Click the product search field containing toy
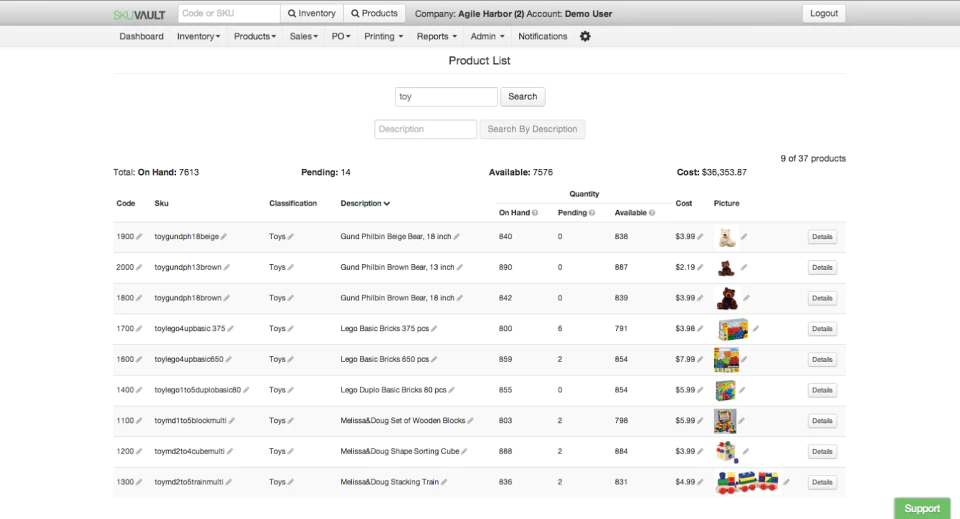 tap(446, 97)
